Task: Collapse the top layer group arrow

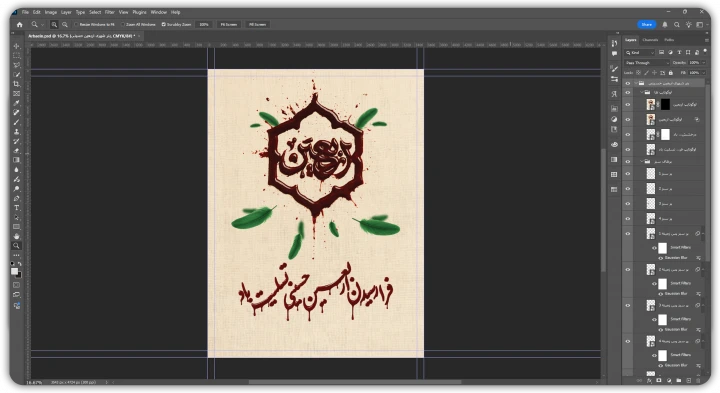Action: click(x=636, y=83)
